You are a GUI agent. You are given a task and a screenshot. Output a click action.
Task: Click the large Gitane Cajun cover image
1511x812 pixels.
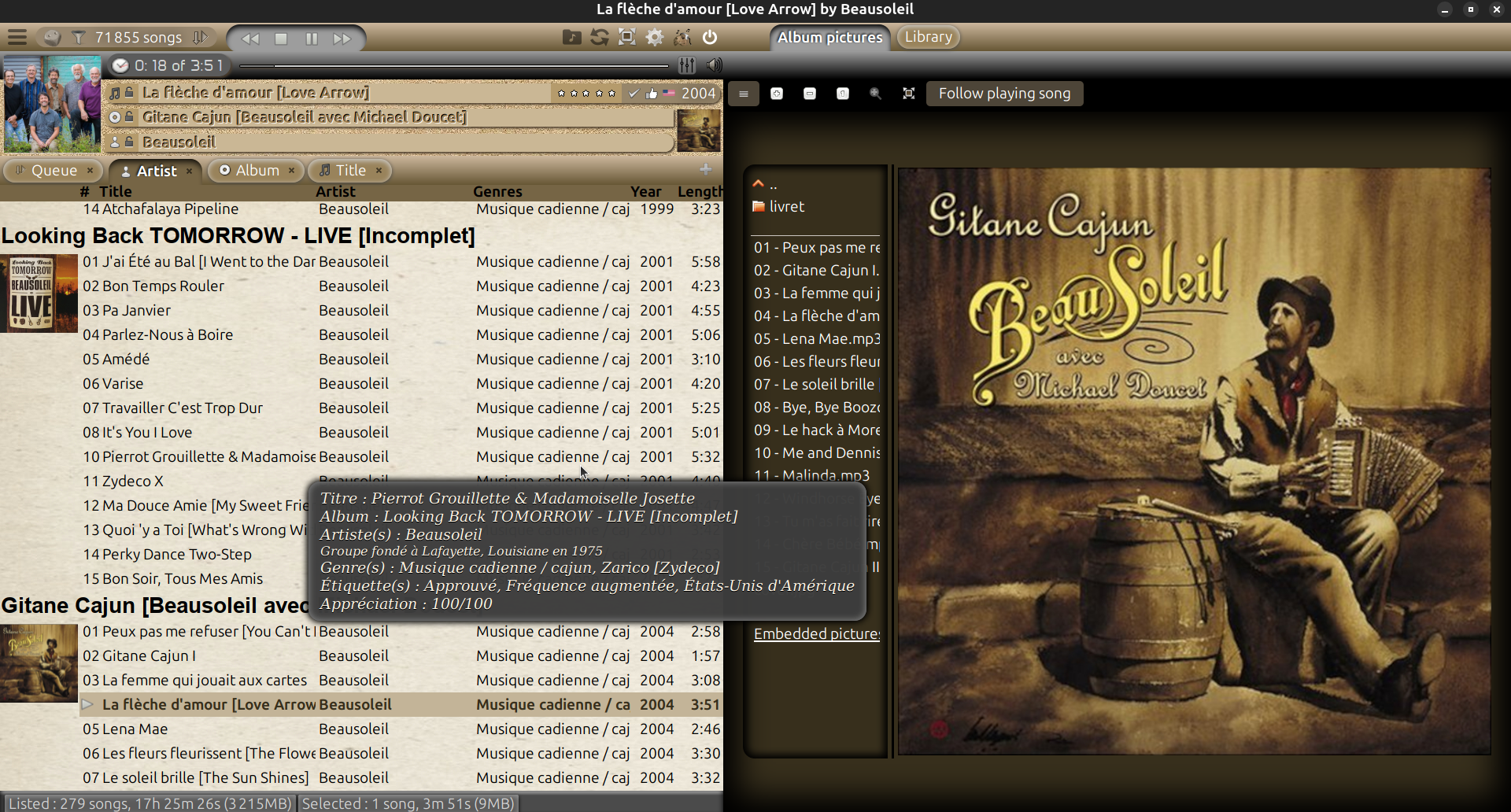(1194, 461)
